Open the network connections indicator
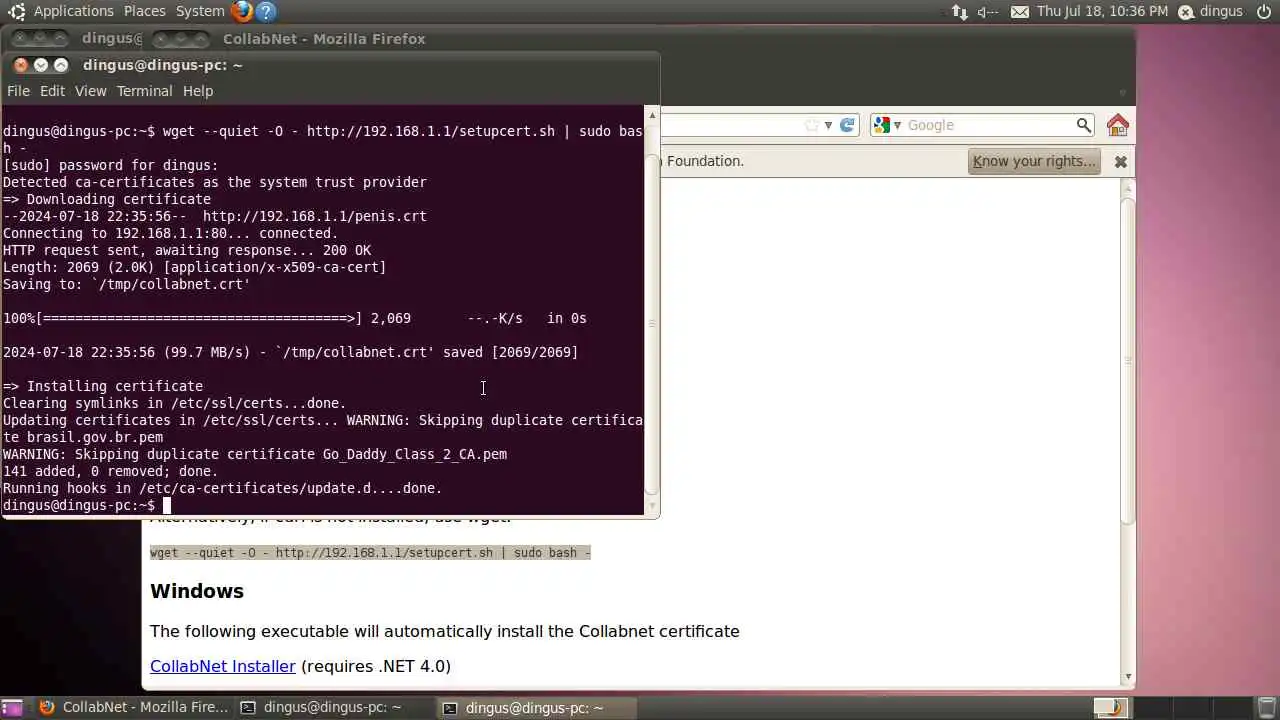Screen dimensions: 1280x720 [960, 12]
